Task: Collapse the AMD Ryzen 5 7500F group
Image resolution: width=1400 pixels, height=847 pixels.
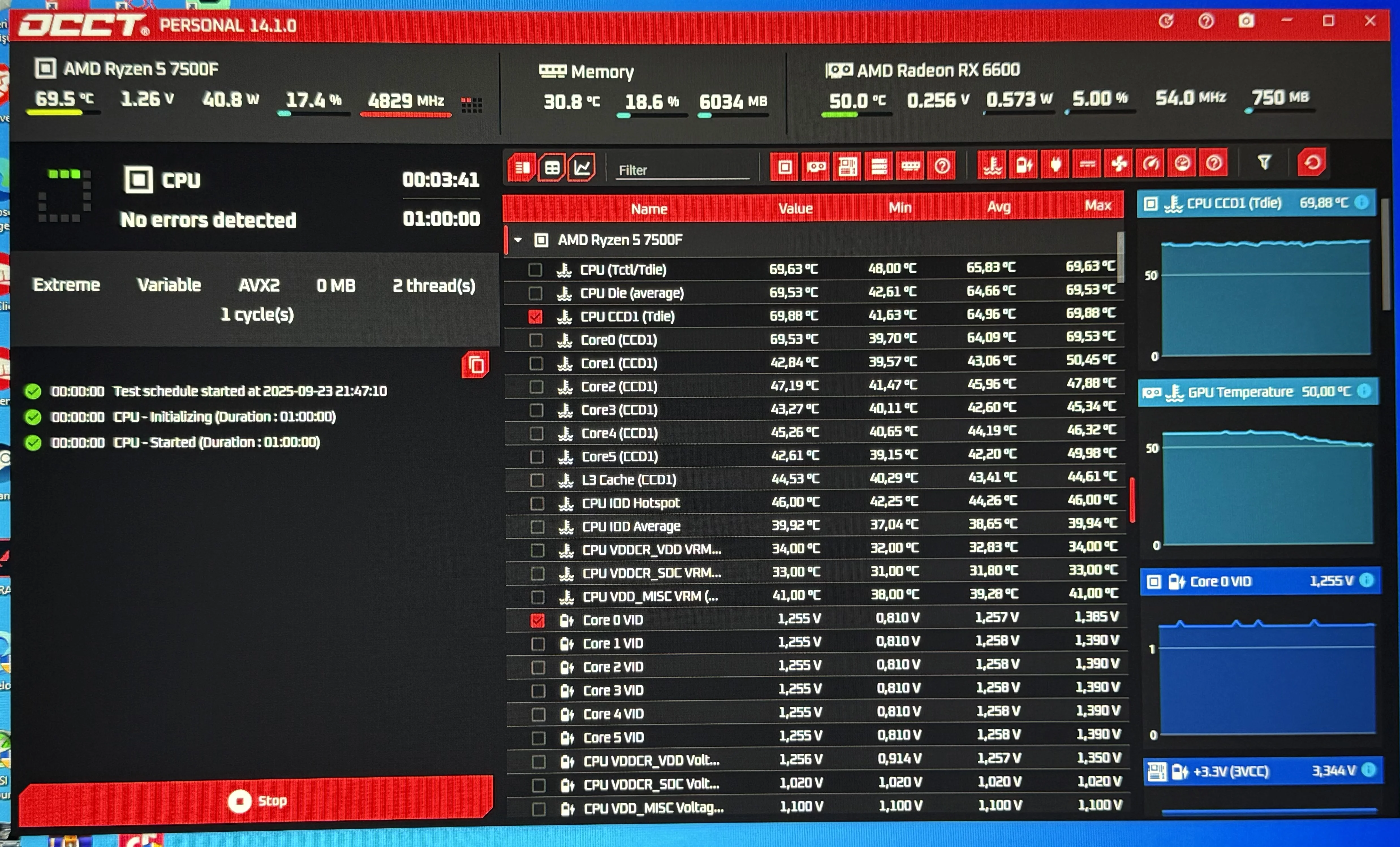Action: tap(518, 240)
